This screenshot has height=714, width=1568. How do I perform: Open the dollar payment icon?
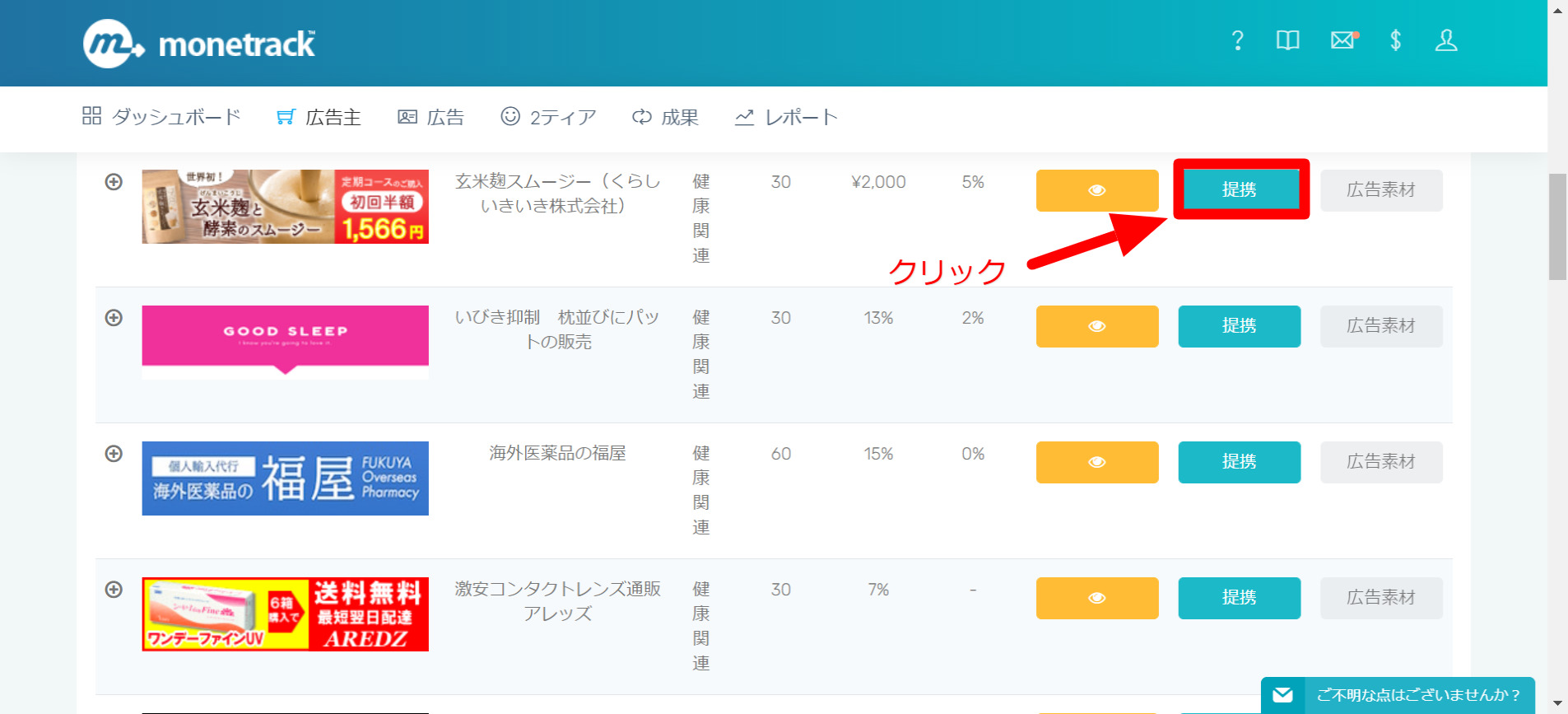click(1395, 40)
